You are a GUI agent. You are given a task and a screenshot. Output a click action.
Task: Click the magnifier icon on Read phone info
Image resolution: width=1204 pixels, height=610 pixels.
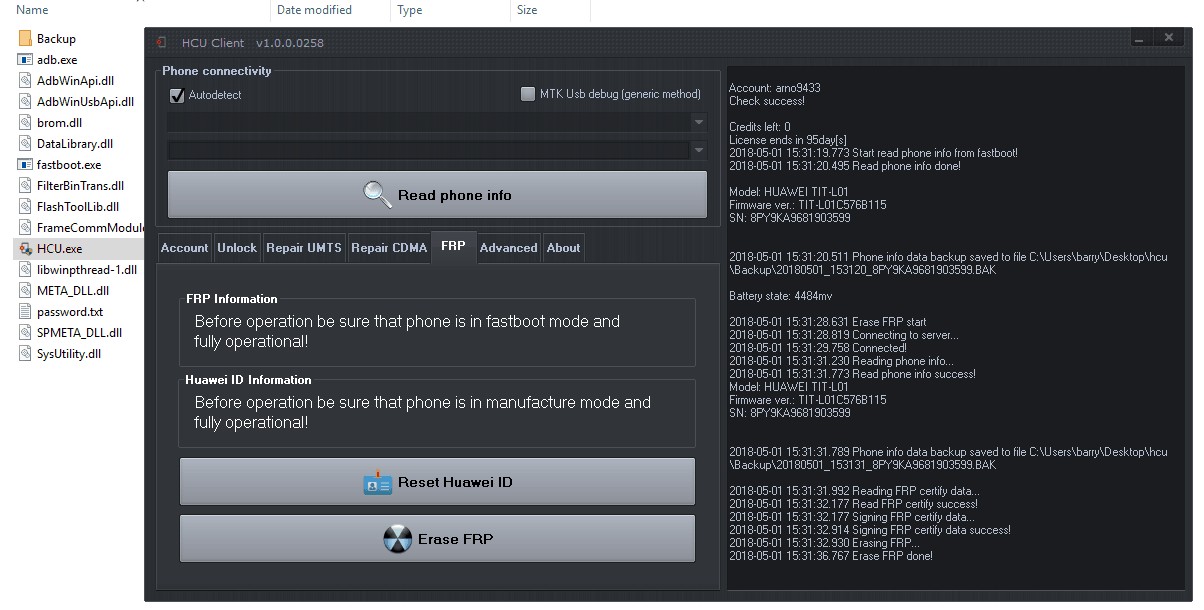(x=377, y=194)
